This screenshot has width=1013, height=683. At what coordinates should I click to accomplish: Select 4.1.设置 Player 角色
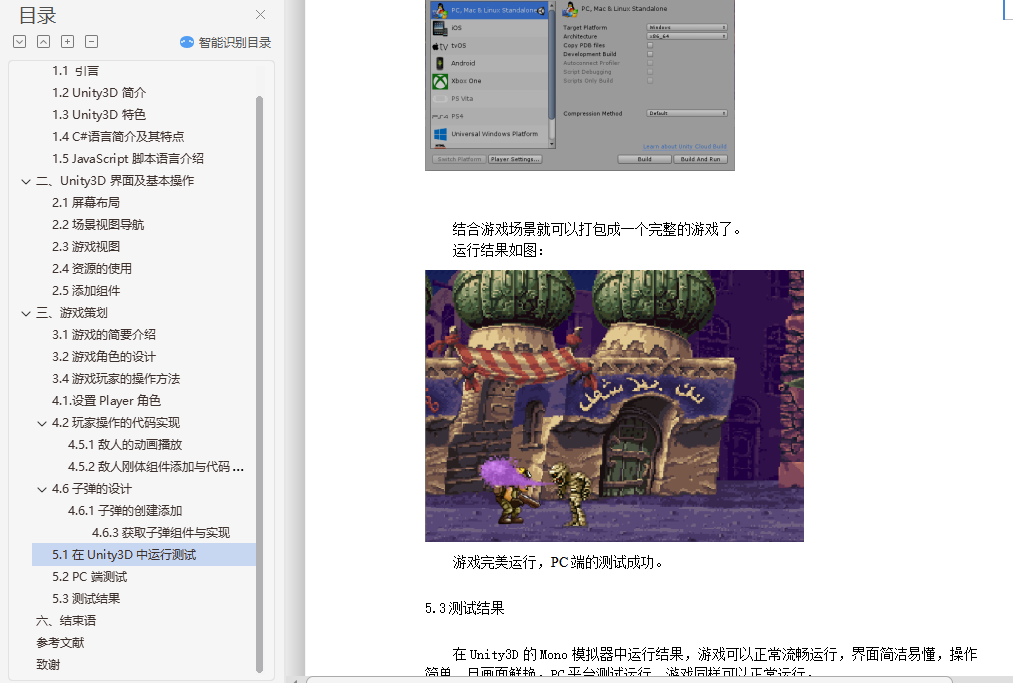click(x=106, y=401)
